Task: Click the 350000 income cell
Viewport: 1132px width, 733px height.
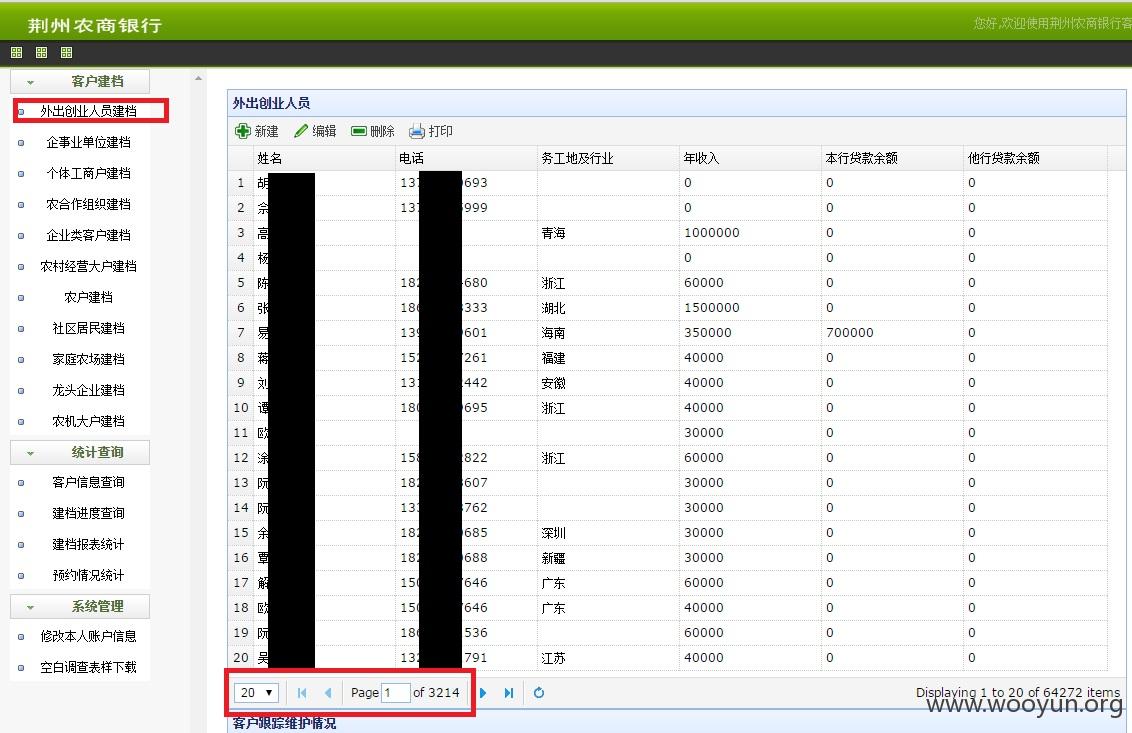Action: tap(750, 333)
